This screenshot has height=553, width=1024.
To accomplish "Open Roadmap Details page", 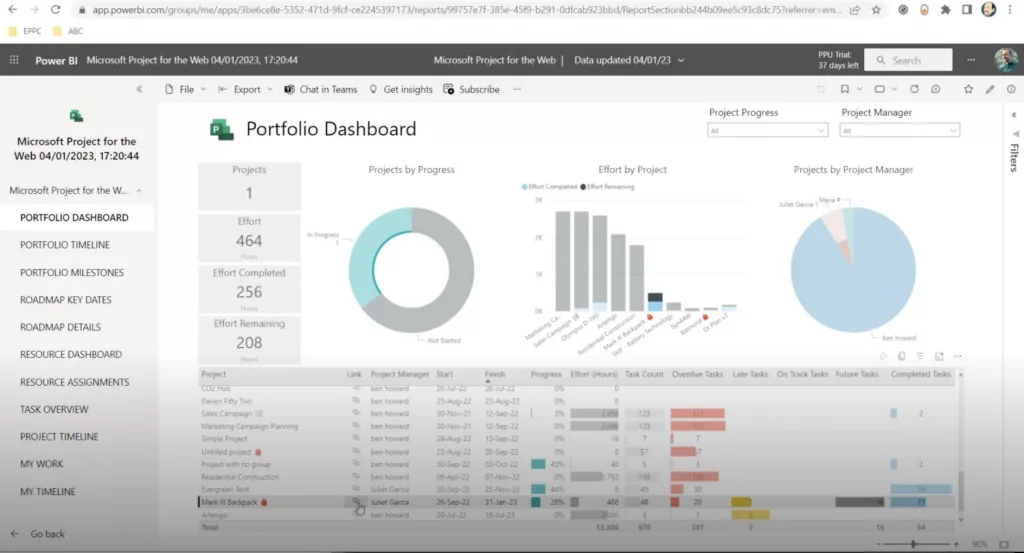I will tap(60, 327).
